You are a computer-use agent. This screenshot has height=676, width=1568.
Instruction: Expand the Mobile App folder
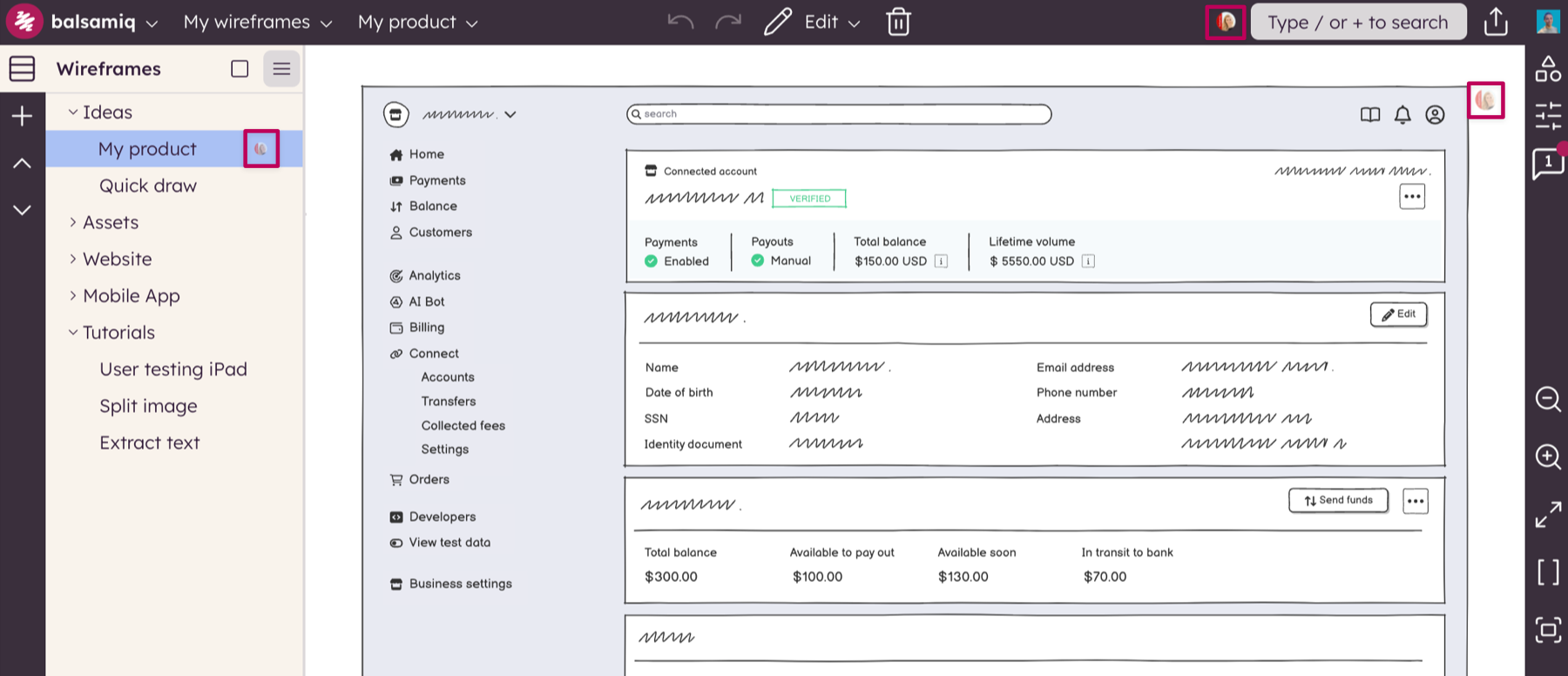(x=73, y=296)
